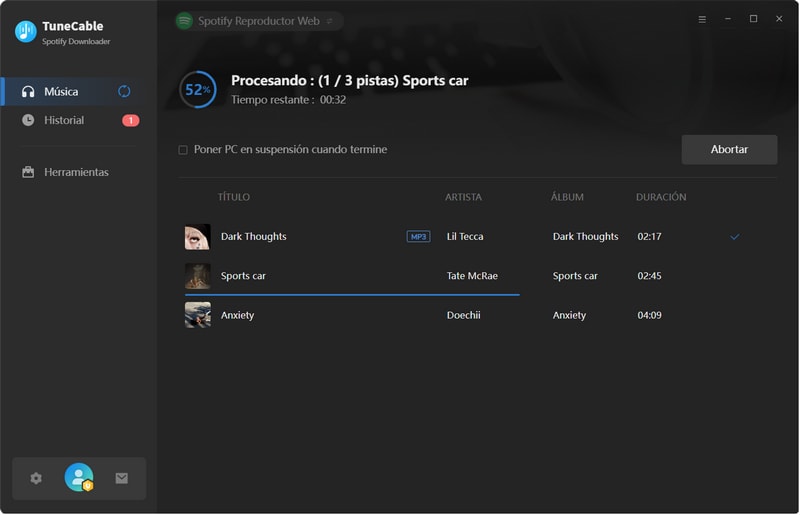Click album name Anxiety
The width and height of the screenshot is (800, 515).
[569, 315]
